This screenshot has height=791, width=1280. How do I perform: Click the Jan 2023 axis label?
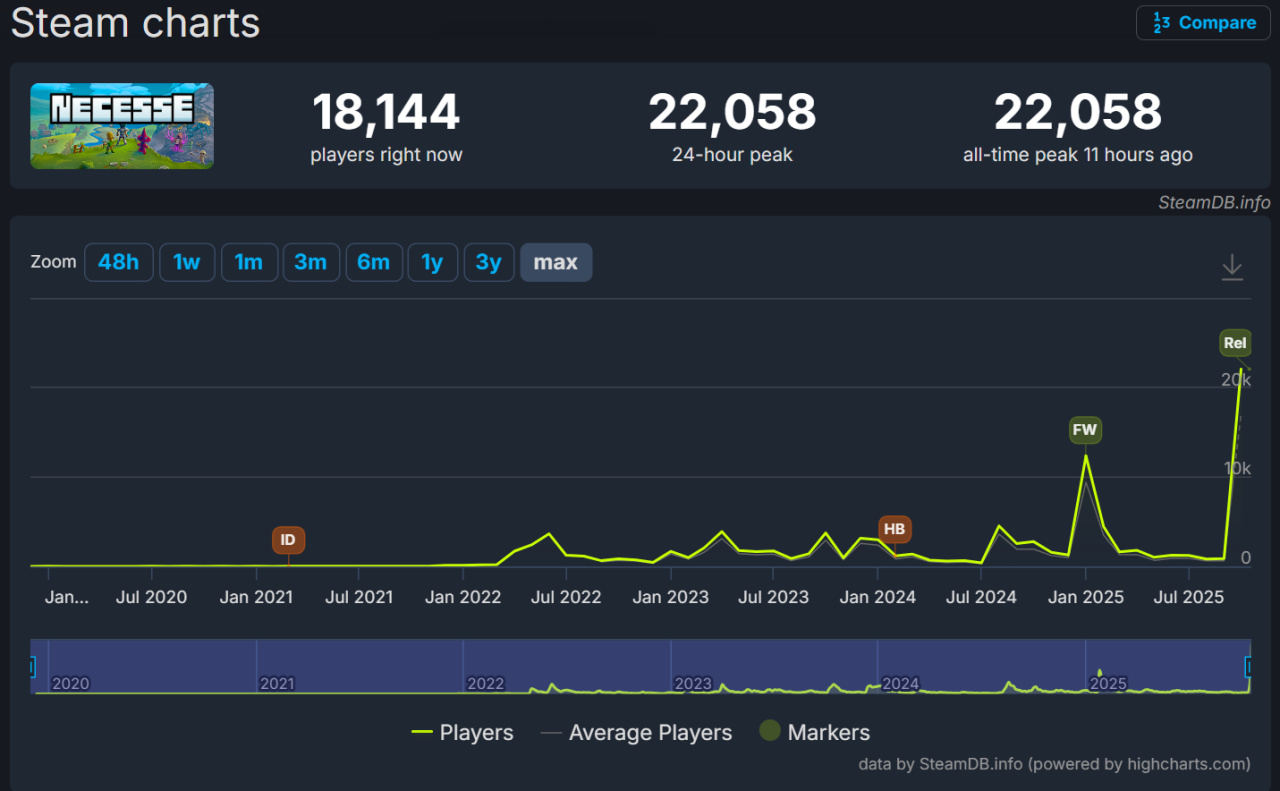tap(670, 597)
